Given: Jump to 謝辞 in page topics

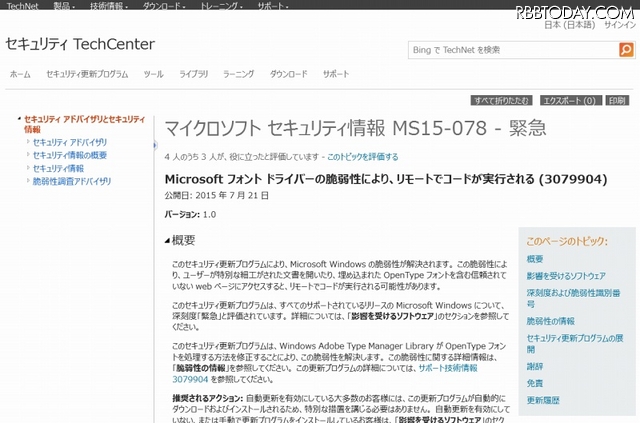Looking at the screenshot, I should (535, 366).
